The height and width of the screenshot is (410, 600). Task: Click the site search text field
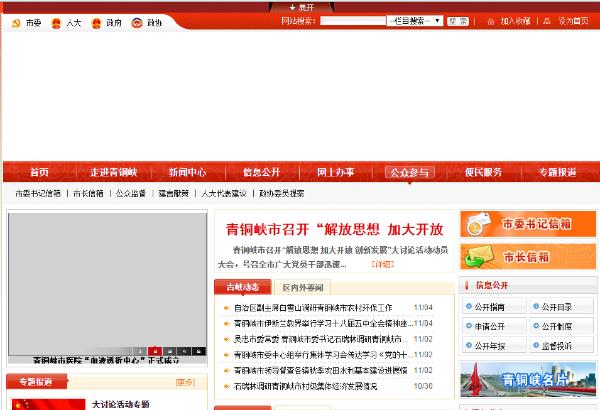[353, 20]
